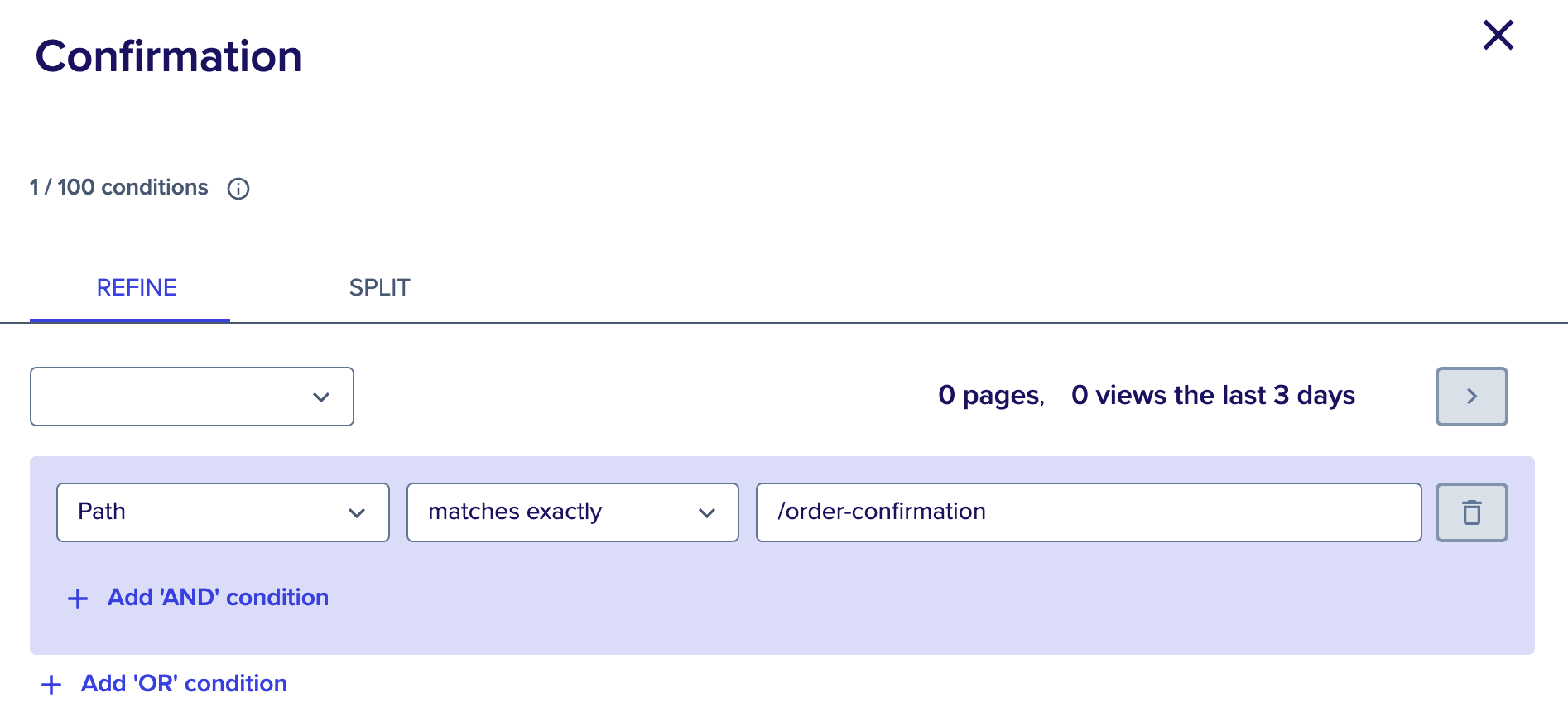Click the /order-confirmation value field

(x=1088, y=512)
